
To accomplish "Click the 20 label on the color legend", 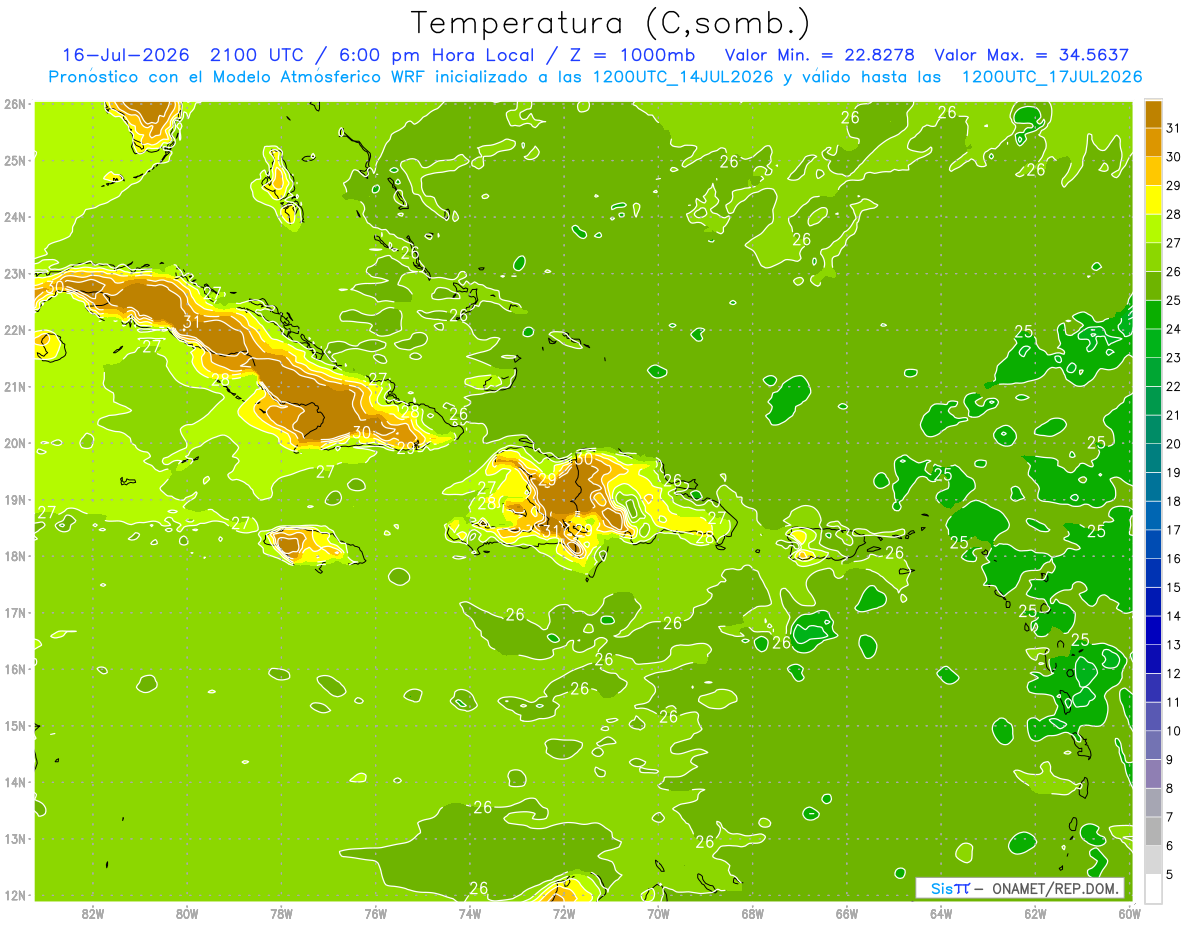I will pos(1174,444).
